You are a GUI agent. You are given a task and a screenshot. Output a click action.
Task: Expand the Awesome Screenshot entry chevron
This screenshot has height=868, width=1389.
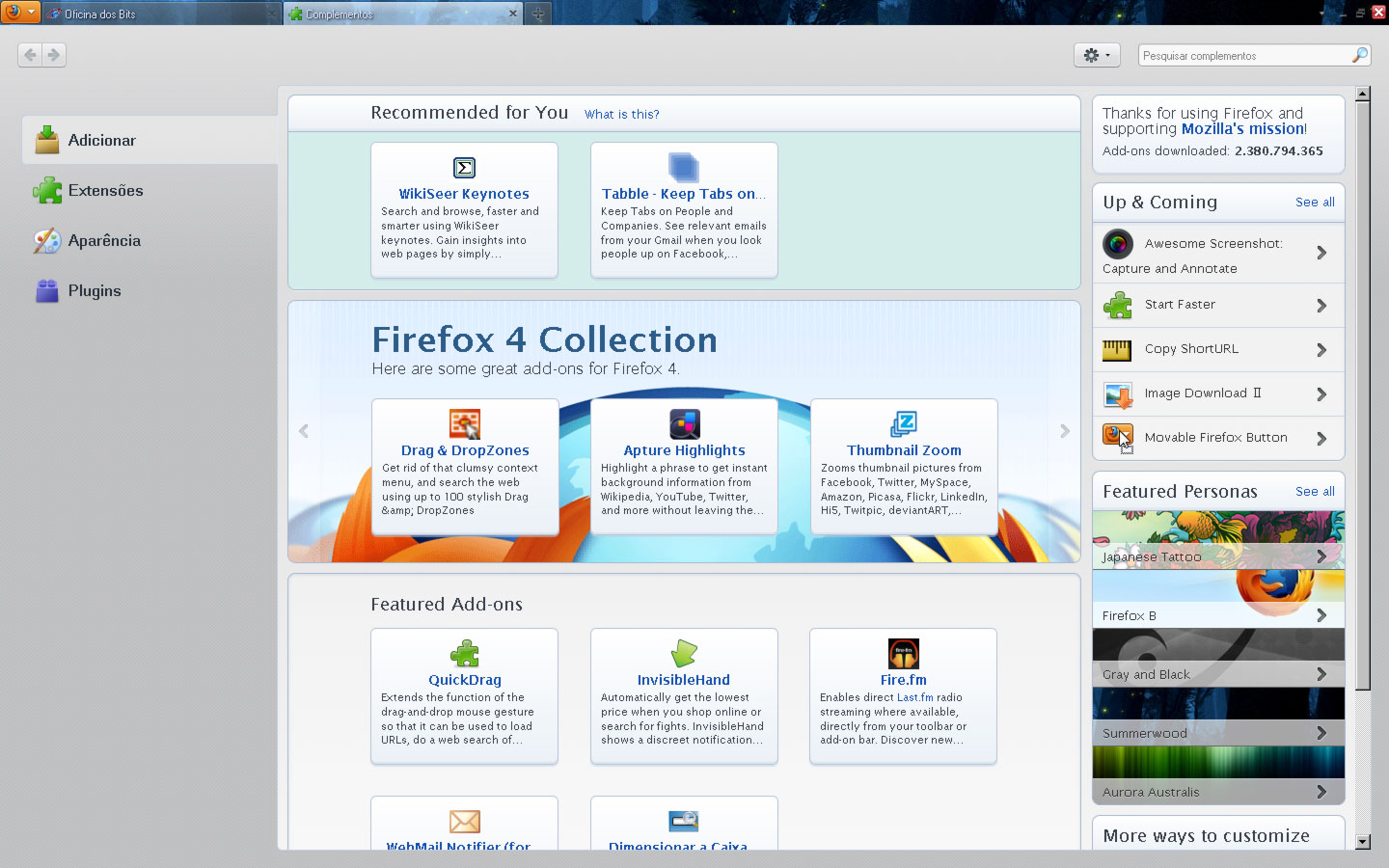point(1321,253)
